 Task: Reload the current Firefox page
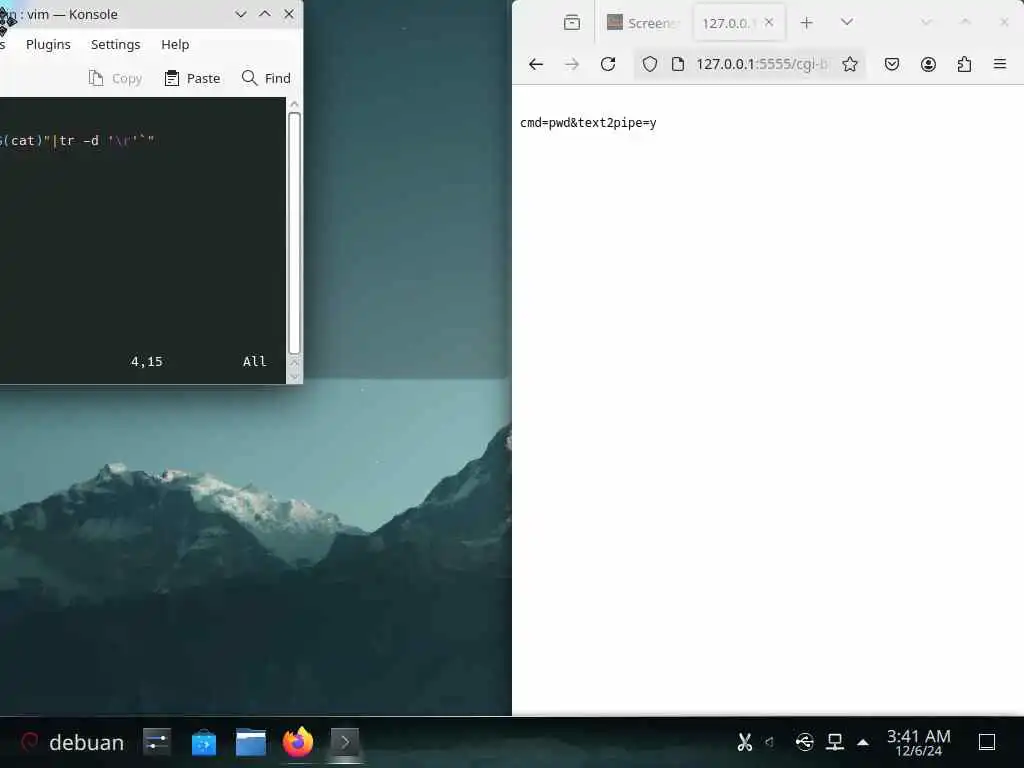608,64
